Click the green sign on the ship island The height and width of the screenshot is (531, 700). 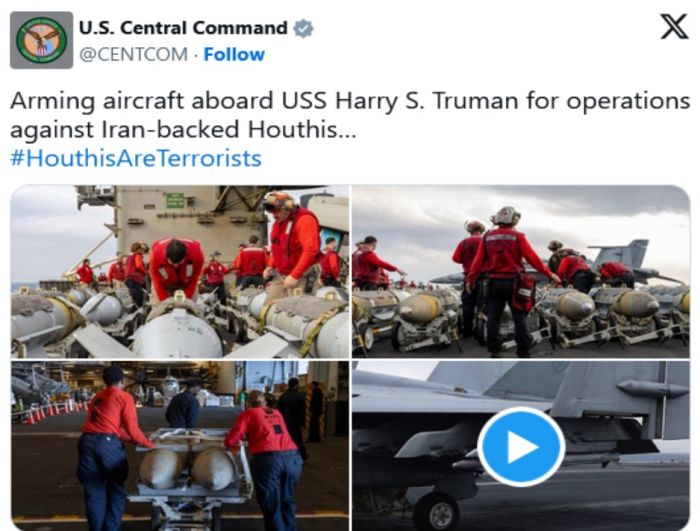(175, 201)
